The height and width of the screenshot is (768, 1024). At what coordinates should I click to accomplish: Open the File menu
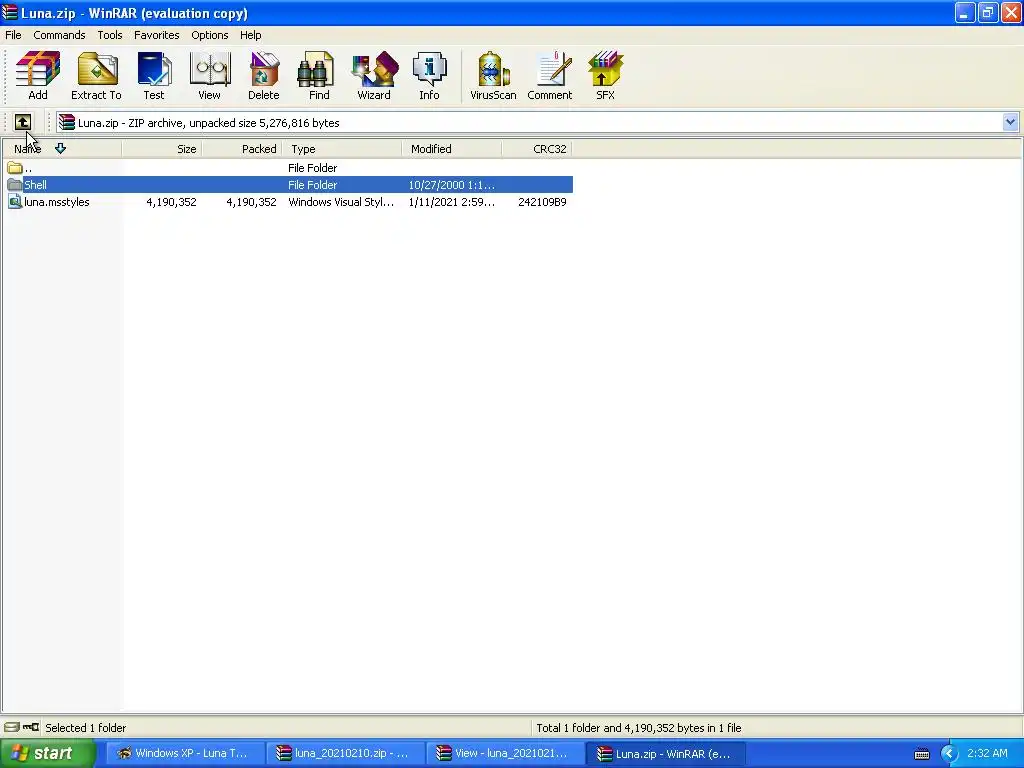13,35
